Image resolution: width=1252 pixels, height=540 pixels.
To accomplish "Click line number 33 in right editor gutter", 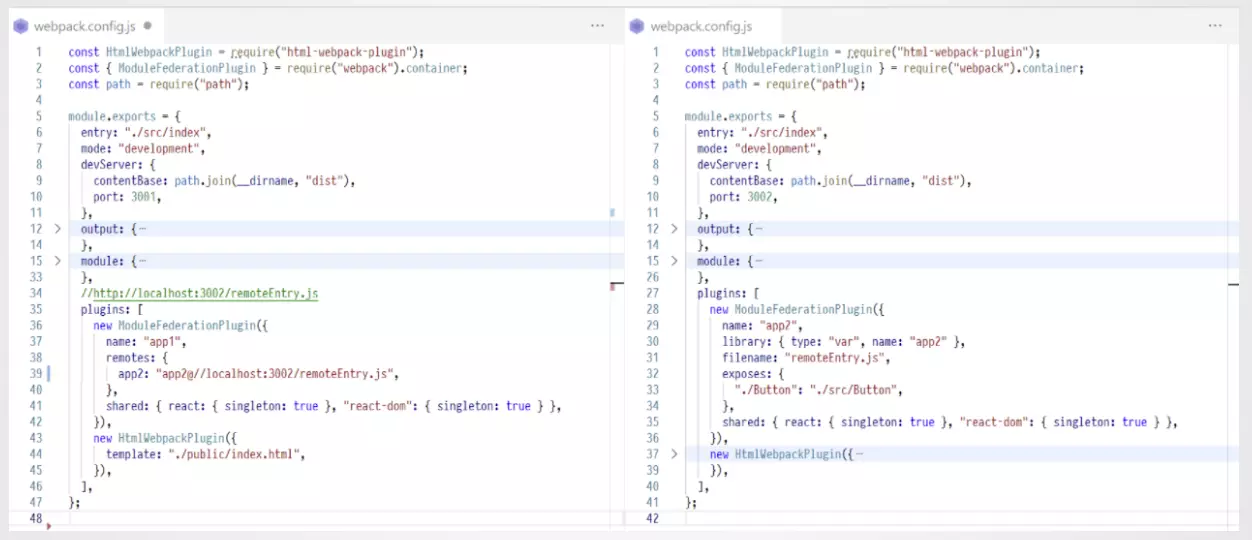I will (652, 390).
